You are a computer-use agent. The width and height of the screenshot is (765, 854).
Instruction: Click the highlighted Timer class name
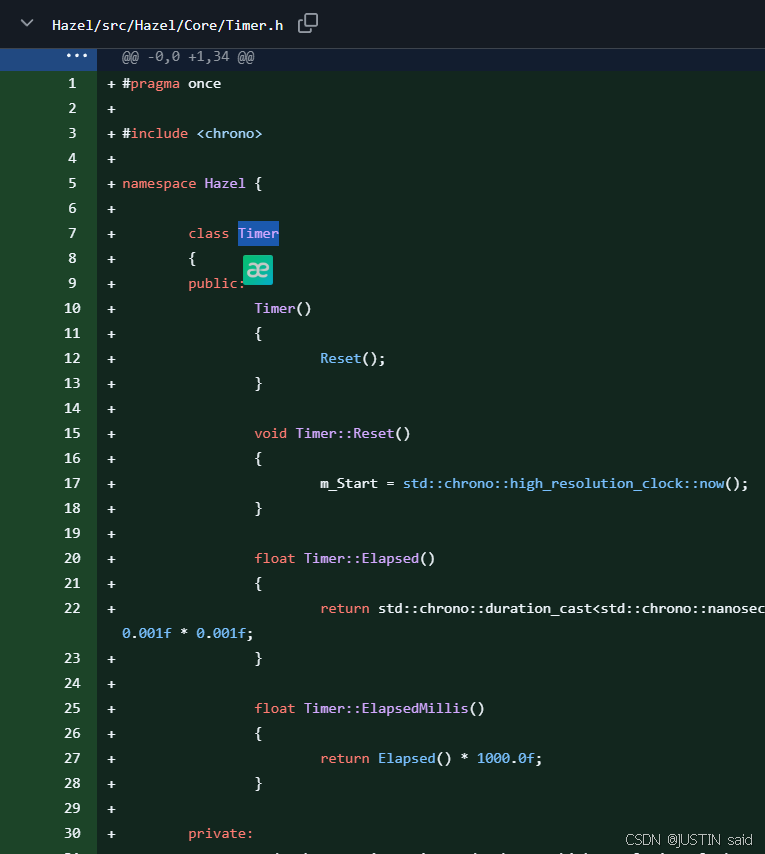(258, 233)
